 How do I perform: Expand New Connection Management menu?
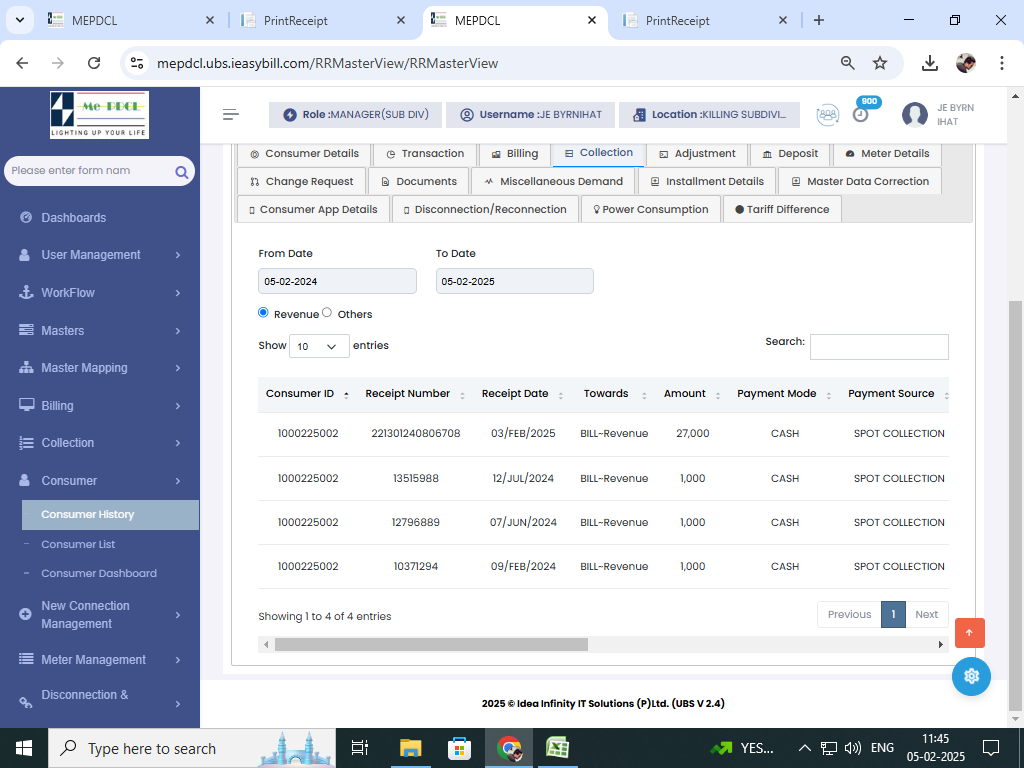pyautogui.click(x=99, y=615)
